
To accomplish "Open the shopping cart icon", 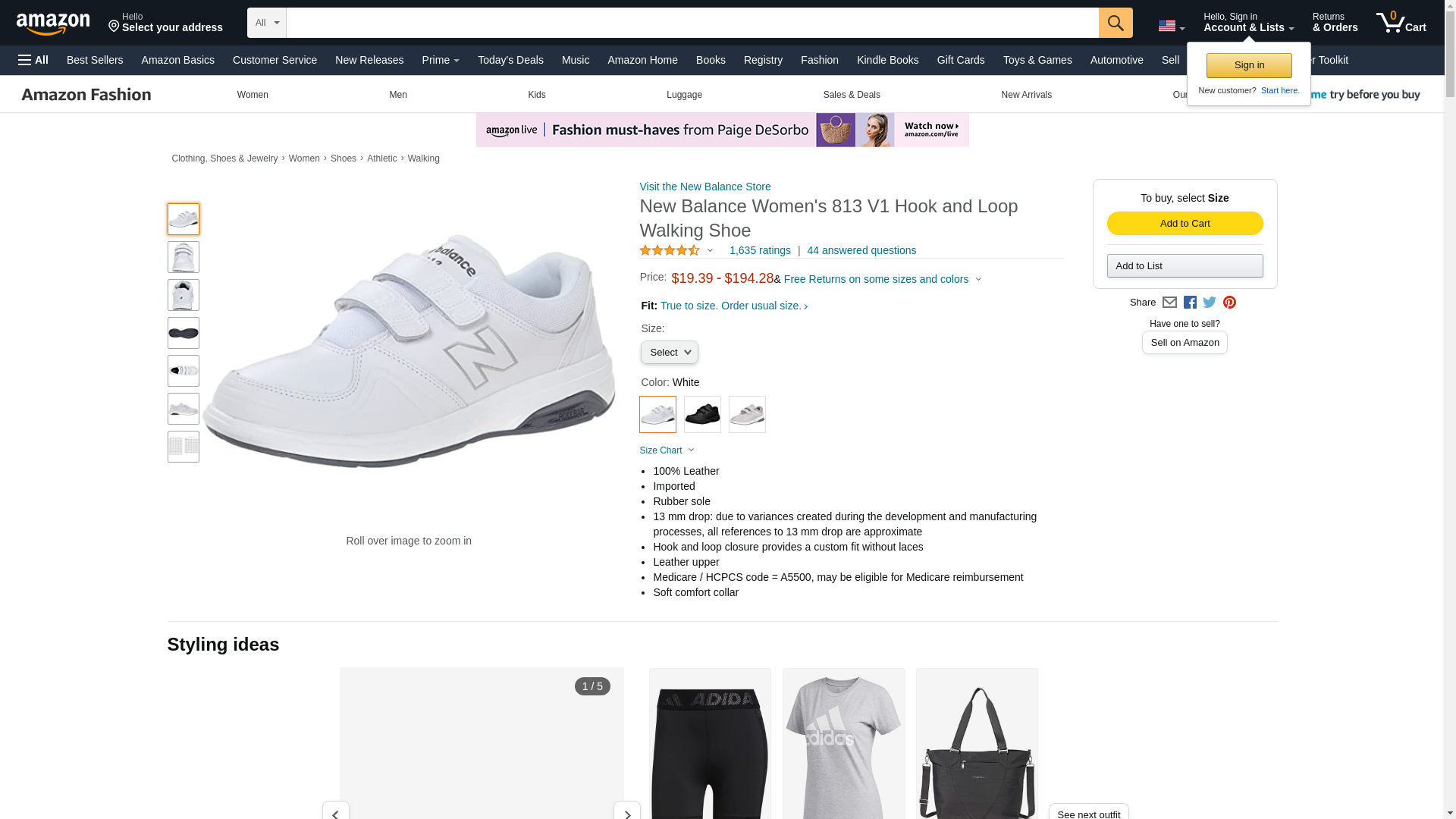I will click(x=1401, y=23).
